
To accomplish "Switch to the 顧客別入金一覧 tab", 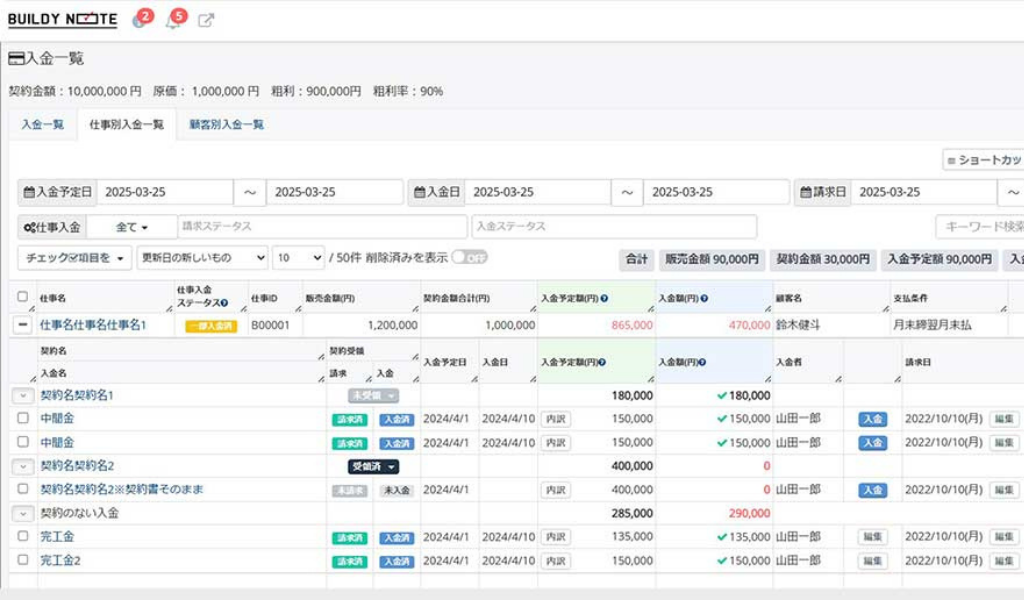I will 227,125.
